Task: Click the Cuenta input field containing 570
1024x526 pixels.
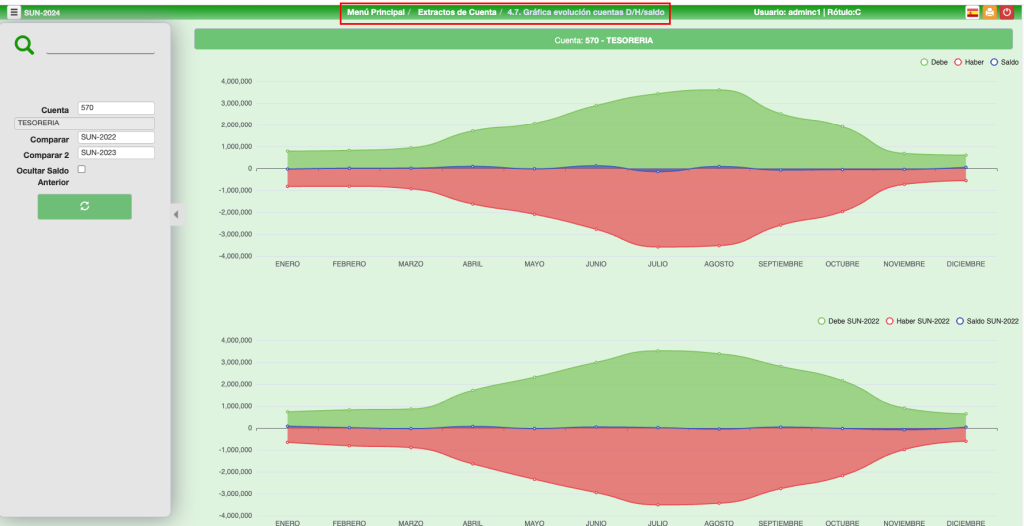Action: tap(116, 108)
